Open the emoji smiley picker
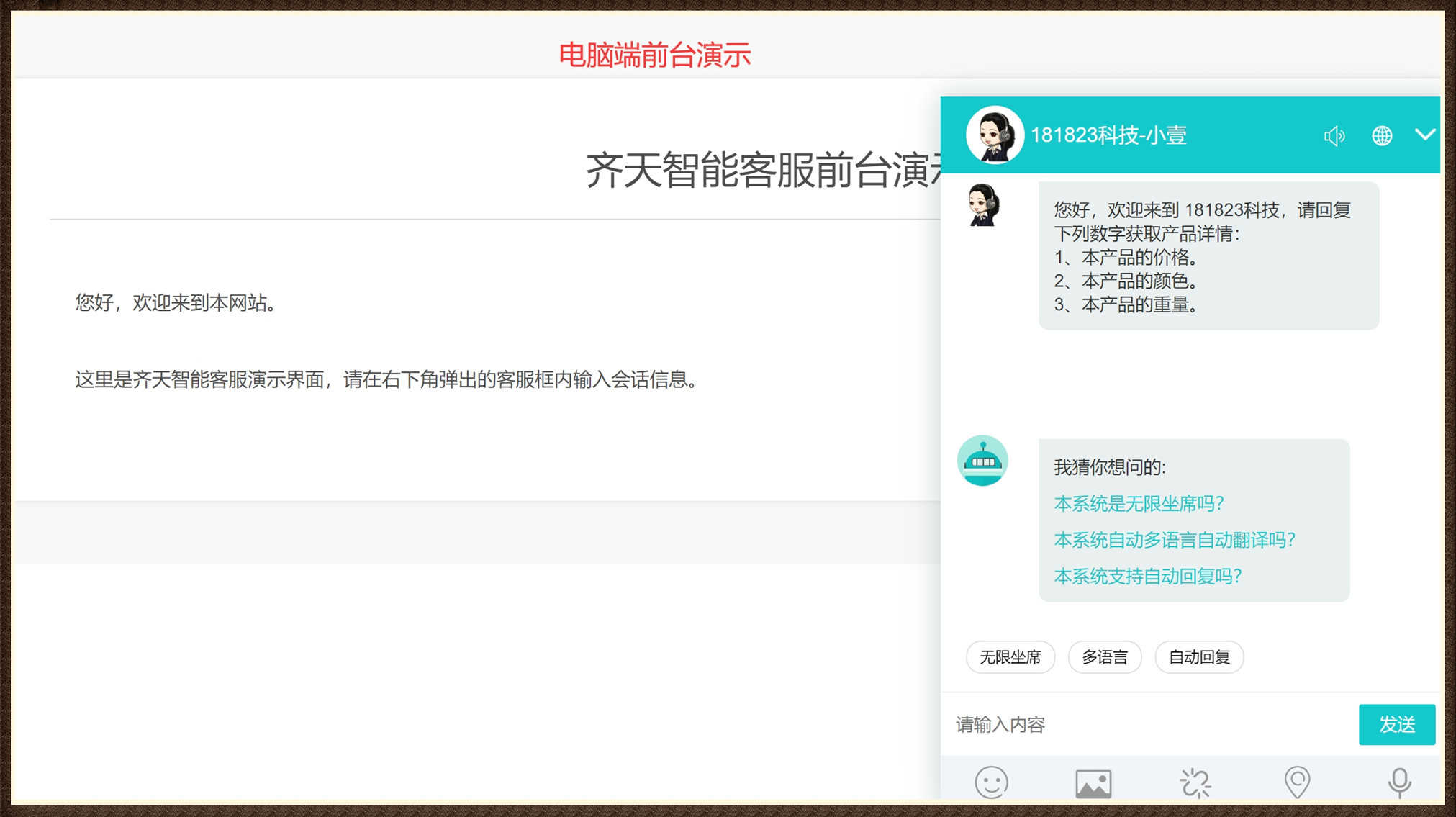Image resolution: width=1456 pixels, height=817 pixels. (x=991, y=782)
